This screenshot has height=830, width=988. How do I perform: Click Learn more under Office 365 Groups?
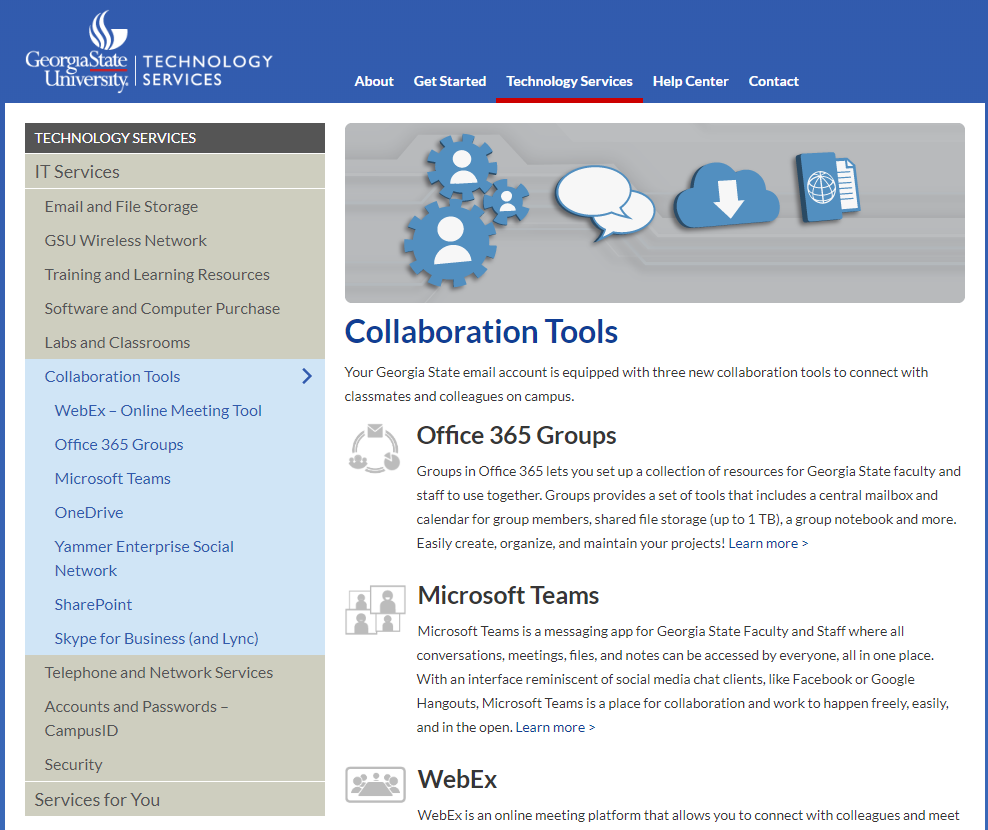[768, 543]
